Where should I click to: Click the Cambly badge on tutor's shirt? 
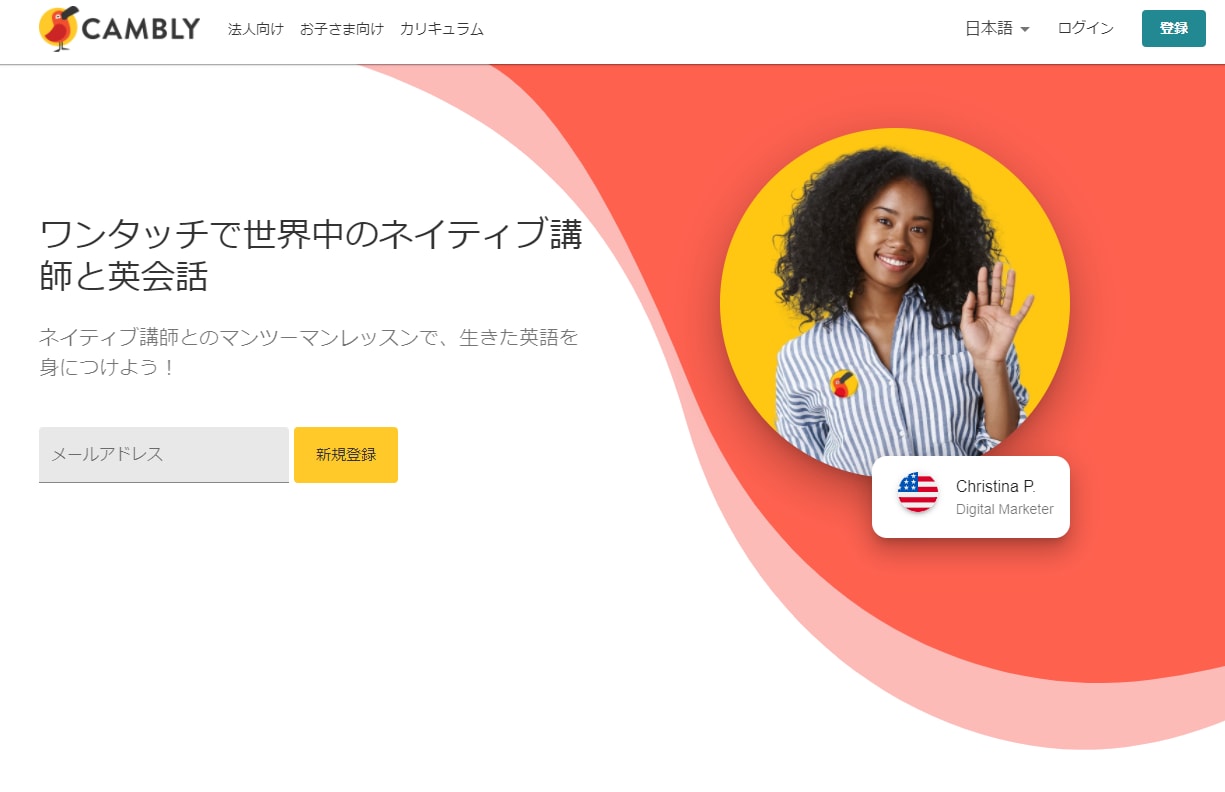coord(844,383)
